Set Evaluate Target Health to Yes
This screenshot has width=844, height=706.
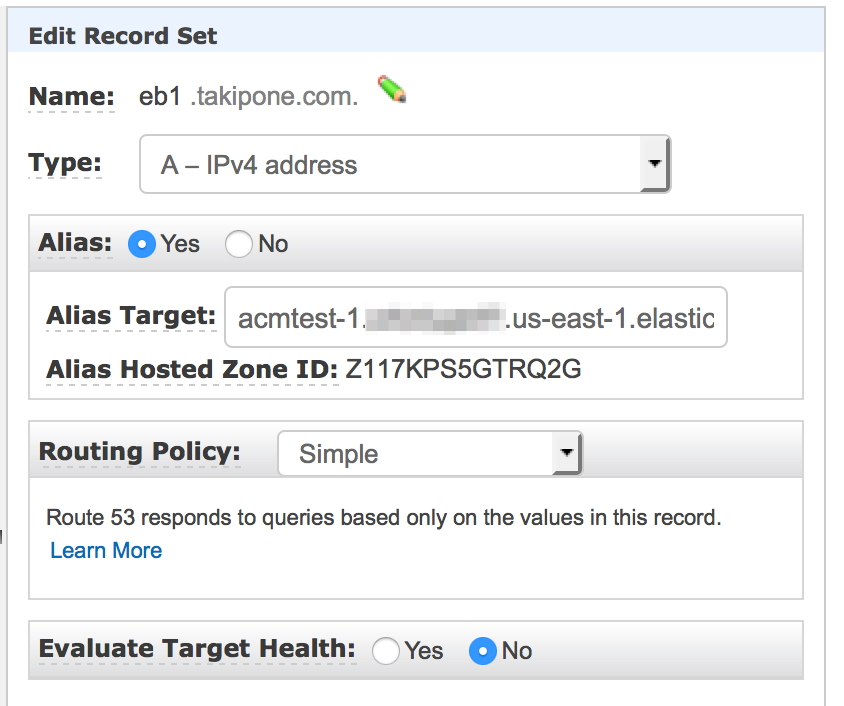click(386, 651)
